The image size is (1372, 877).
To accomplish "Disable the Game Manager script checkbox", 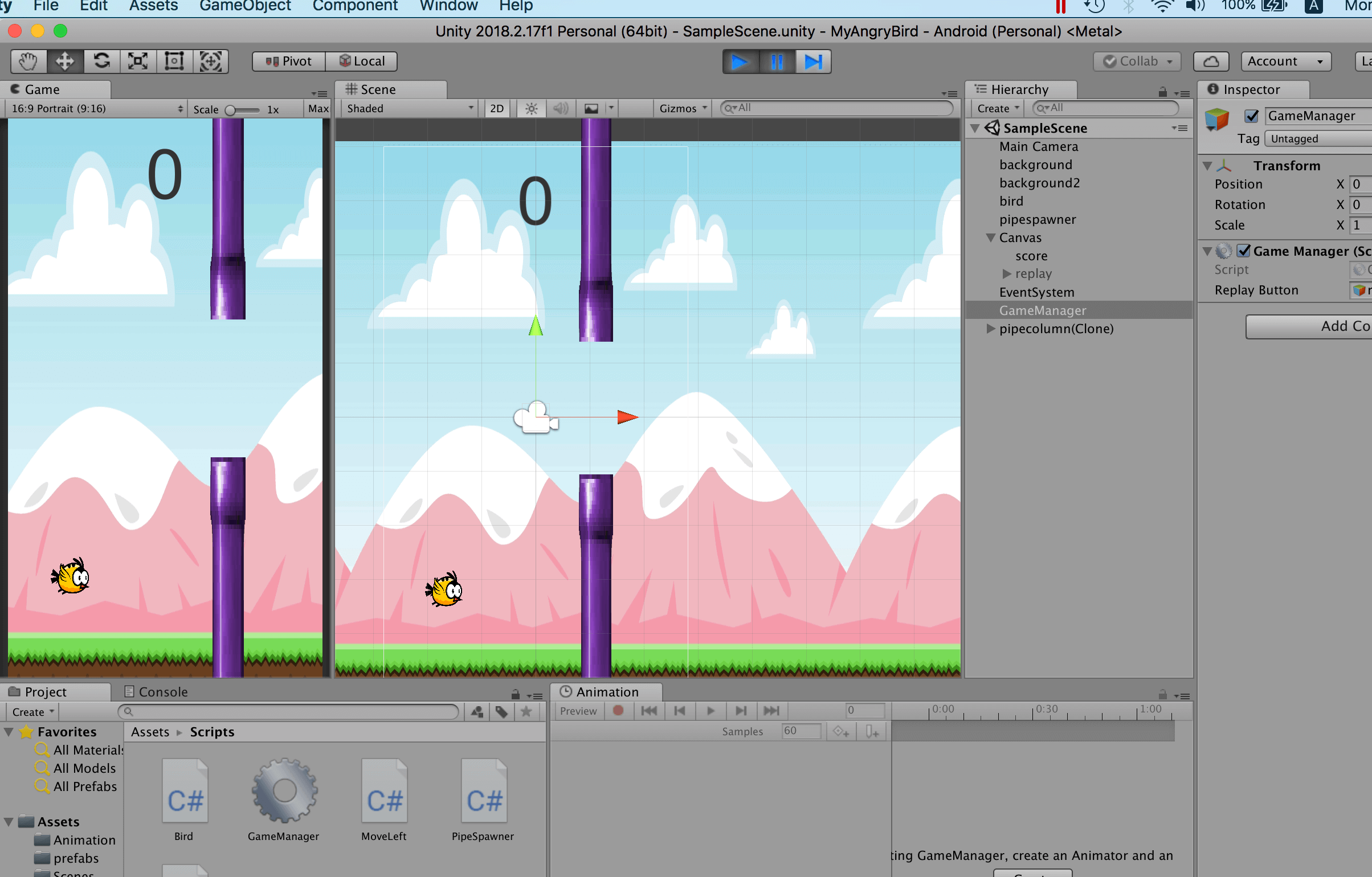I will pos(1244,251).
